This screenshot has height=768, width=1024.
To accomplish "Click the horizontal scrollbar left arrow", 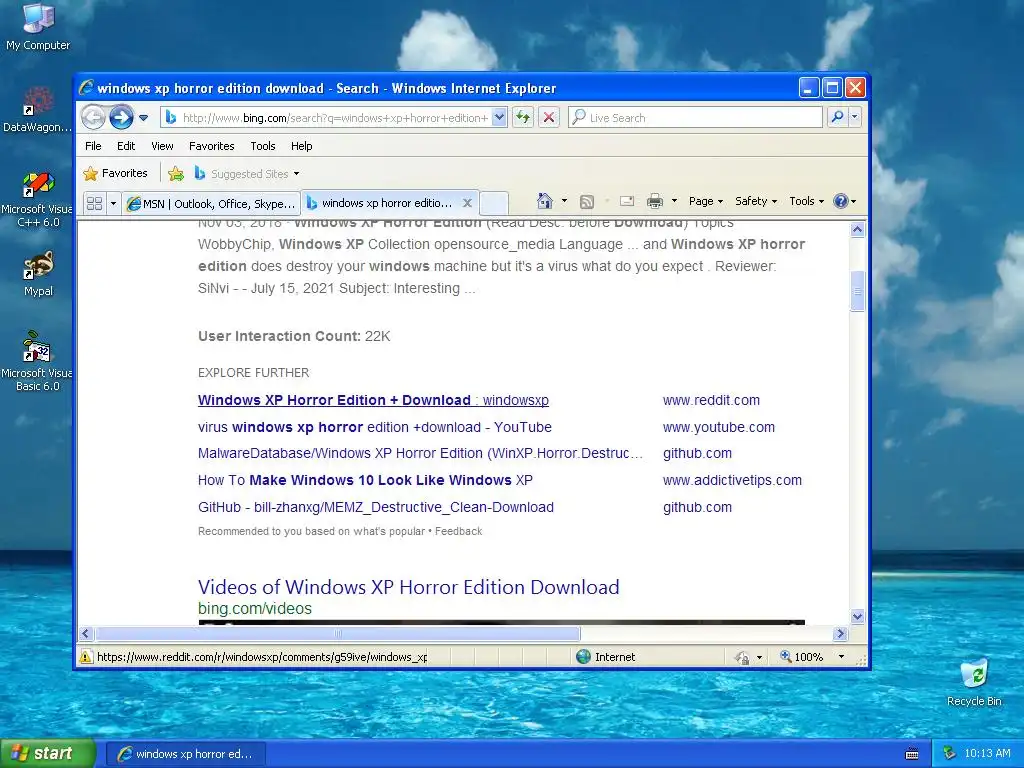I will click(86, 633).
